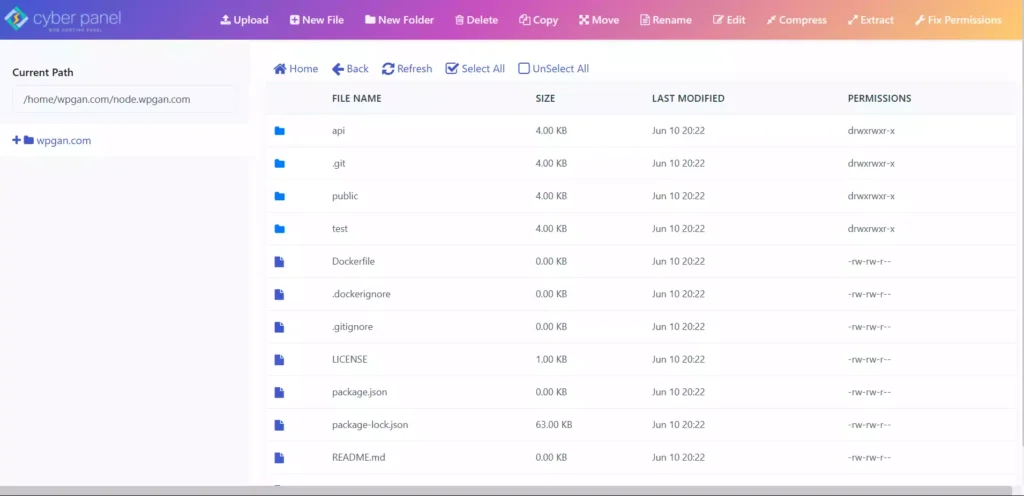1024x496 pixels.
Task: Click the package-lock.json file icon
Action: [x=279, y=425]
